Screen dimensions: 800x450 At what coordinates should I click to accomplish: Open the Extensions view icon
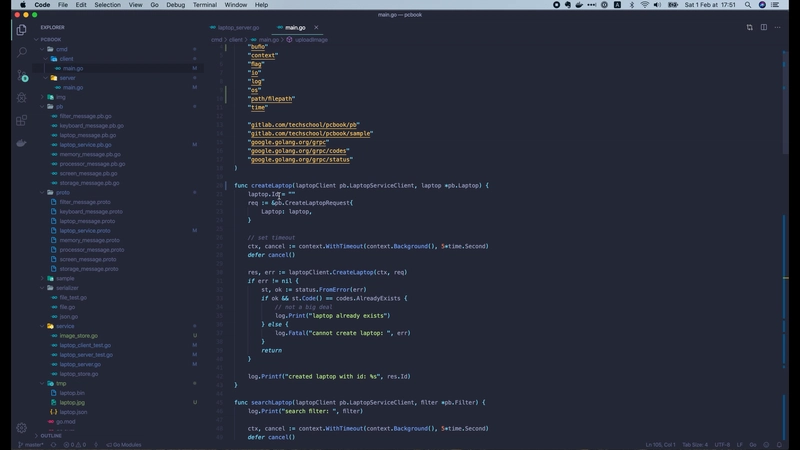21,120
